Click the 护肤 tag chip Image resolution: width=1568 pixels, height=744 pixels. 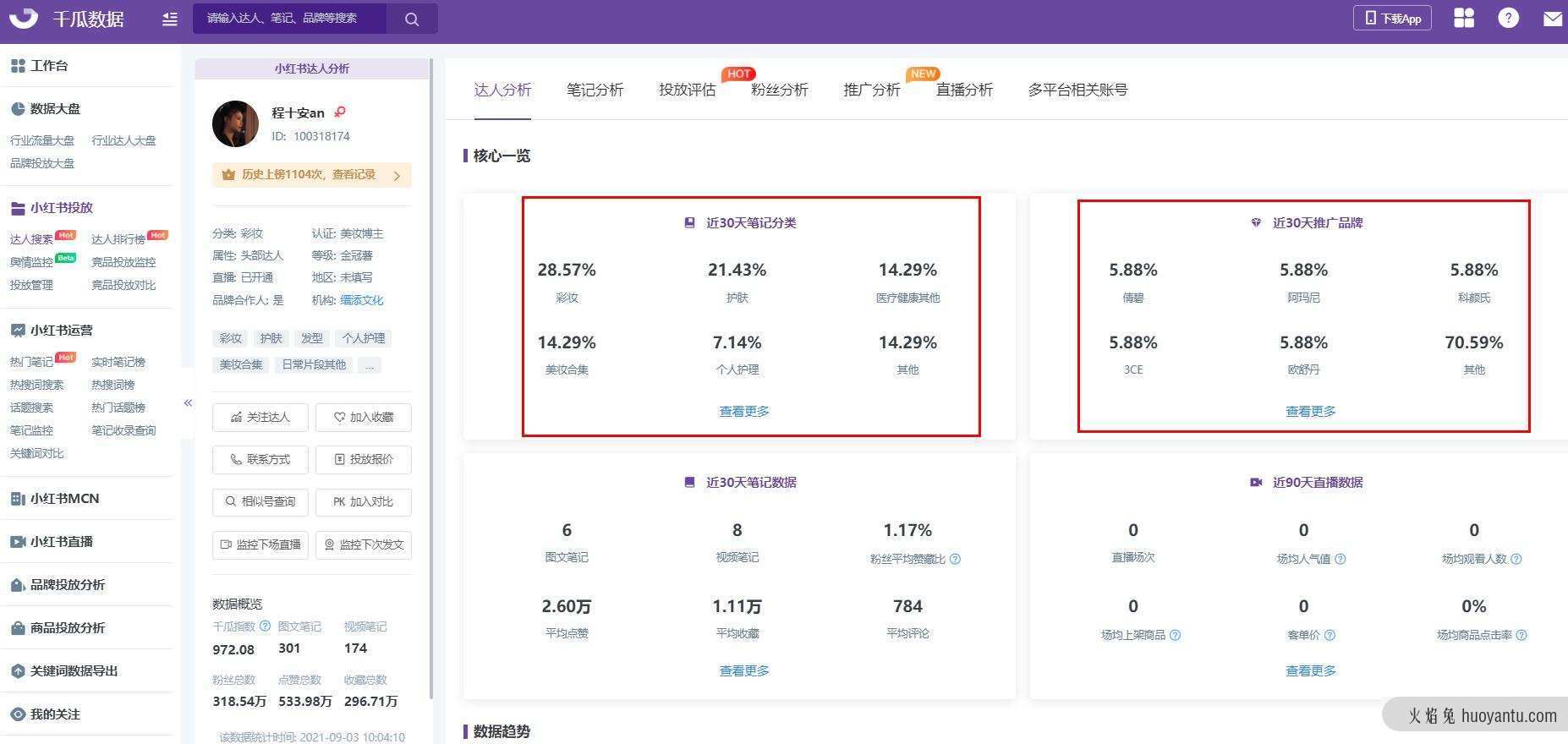pyautogui.click(x=271, y=338)
